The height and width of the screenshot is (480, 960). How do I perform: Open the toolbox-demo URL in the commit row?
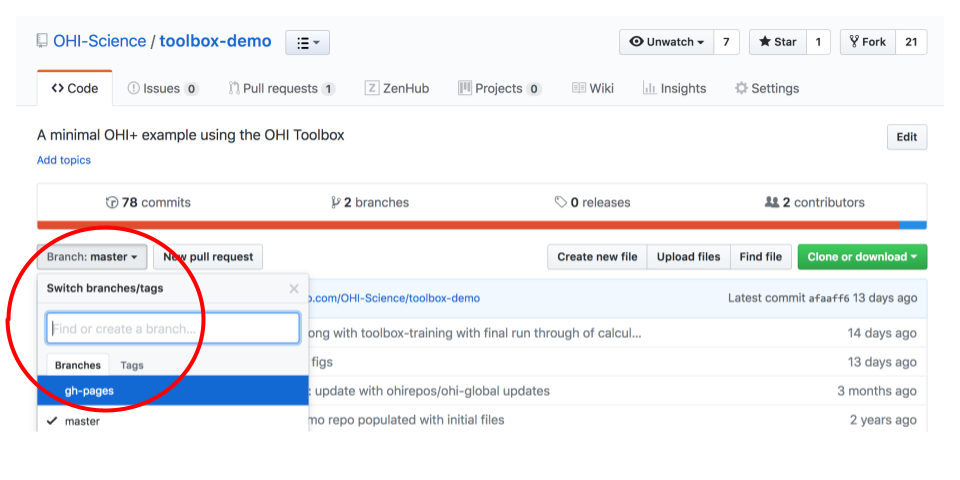[394, 298]
